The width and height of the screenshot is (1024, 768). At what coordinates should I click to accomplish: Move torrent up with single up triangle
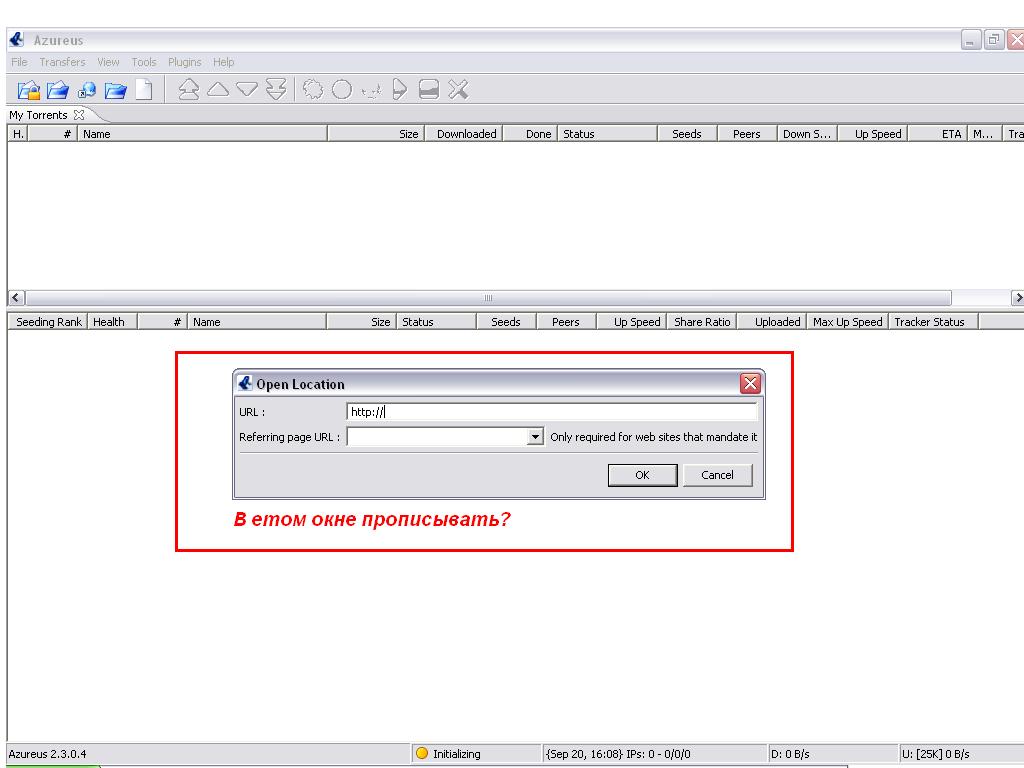coord(218,89)
